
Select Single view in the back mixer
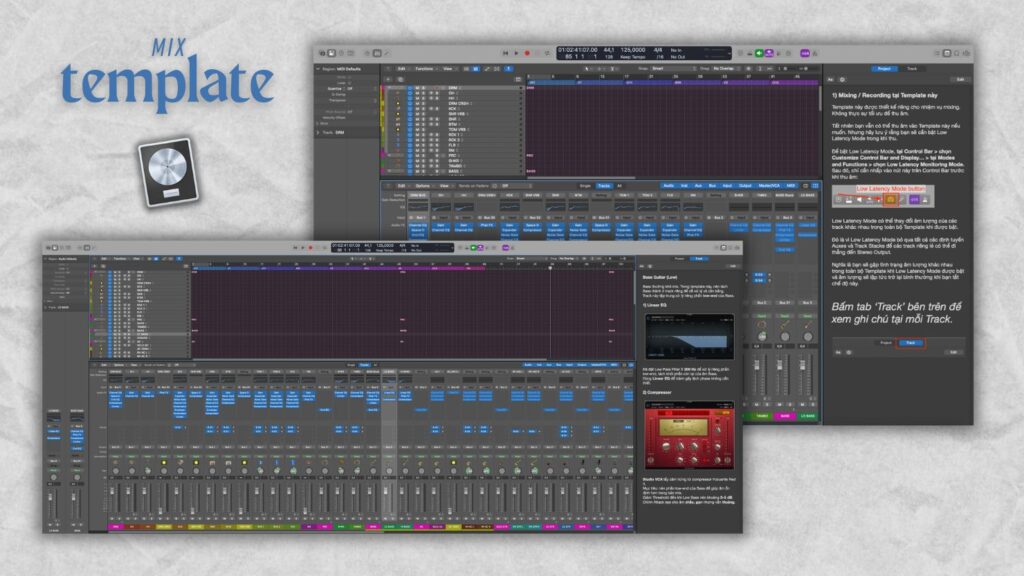(584, 185)
